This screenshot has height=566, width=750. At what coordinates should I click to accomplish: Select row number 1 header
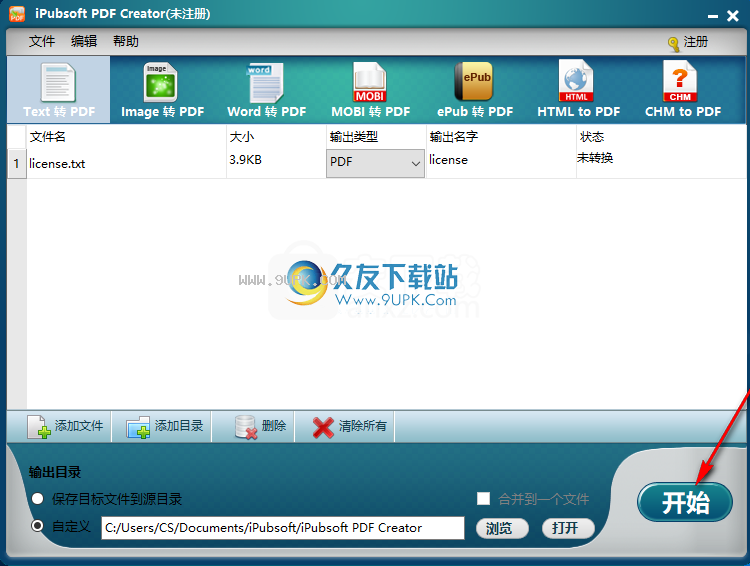pos(17,163)
